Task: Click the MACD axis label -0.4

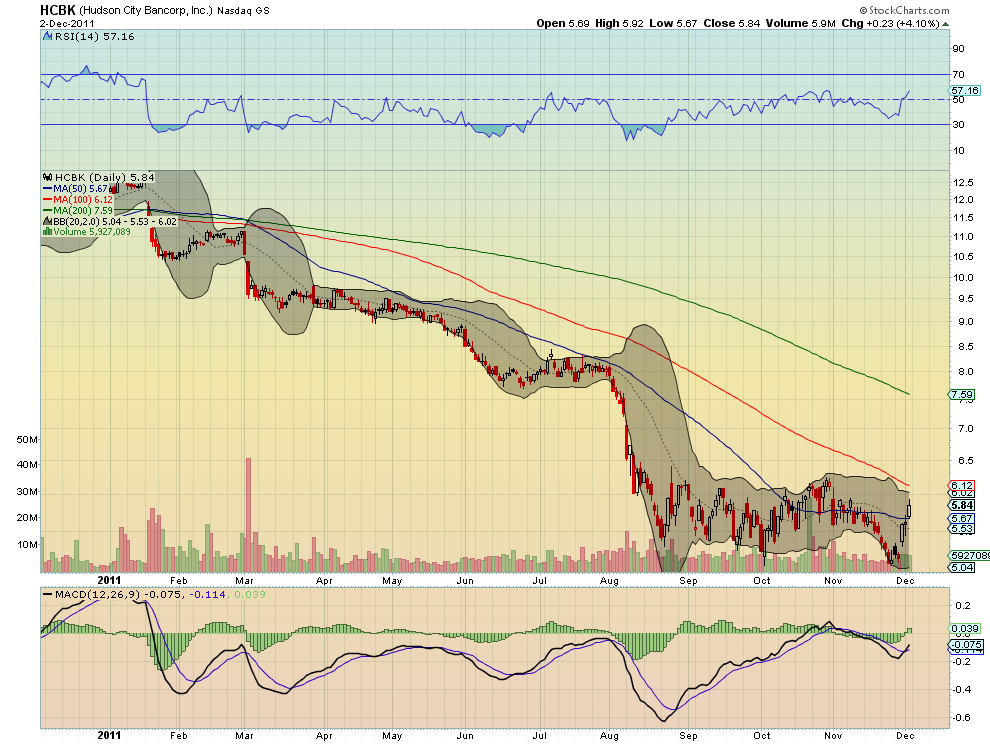Action: point(962,690)
